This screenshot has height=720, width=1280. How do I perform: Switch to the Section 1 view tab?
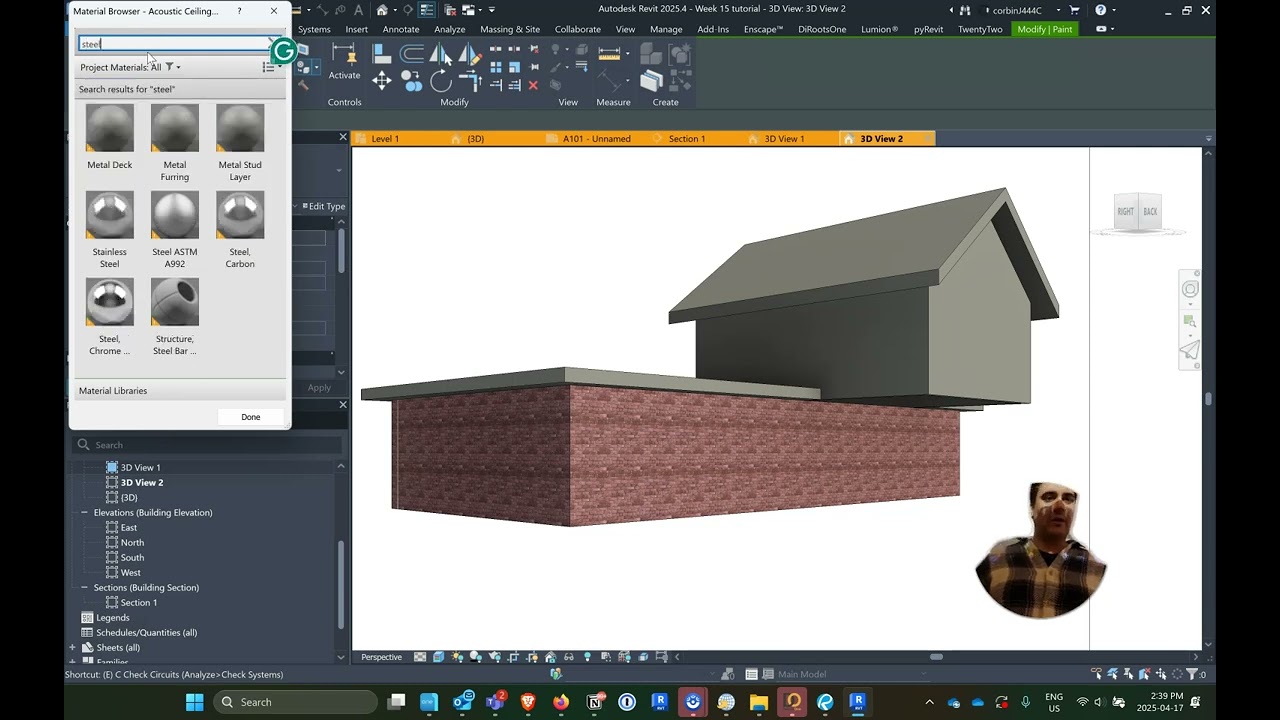[687, 139]
